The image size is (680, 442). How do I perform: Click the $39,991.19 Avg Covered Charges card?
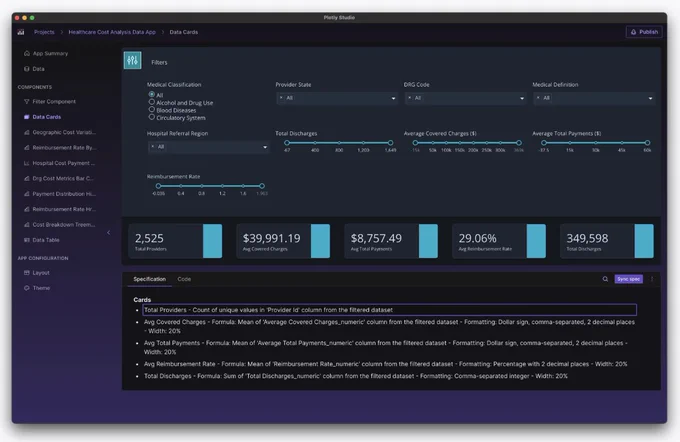coord(283,241)
